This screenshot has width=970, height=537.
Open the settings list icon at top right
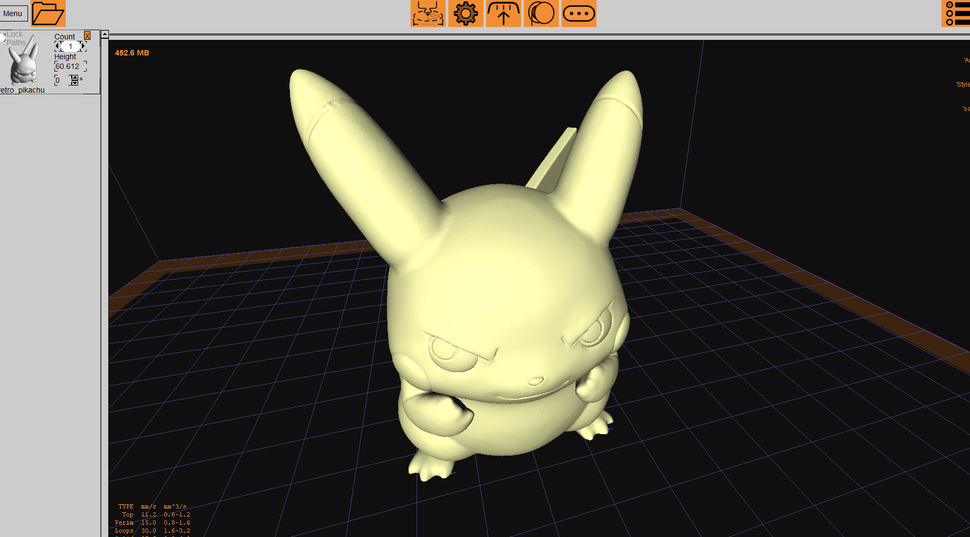coord(956,13)
